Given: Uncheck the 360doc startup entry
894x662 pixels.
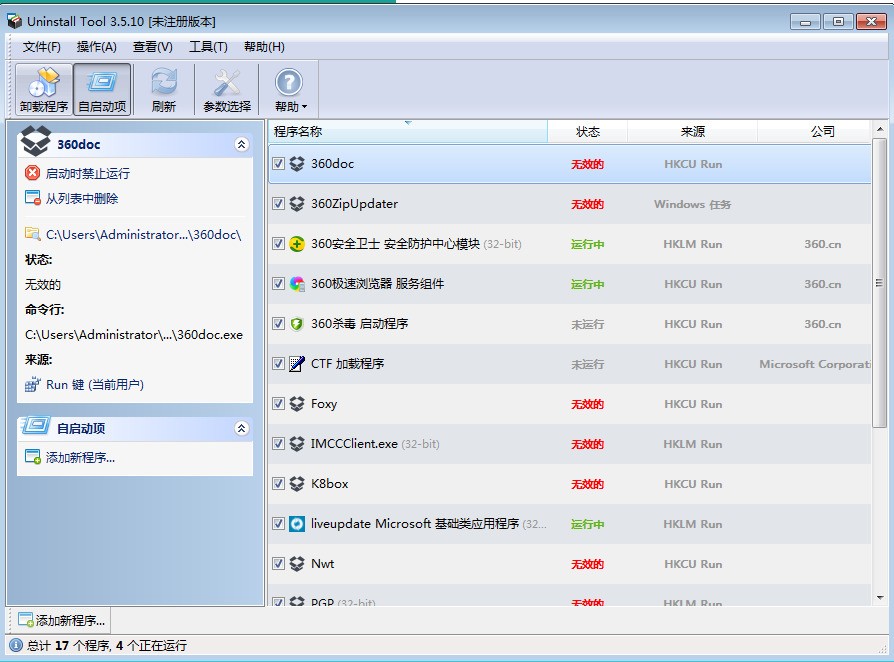Looking at the screenshot, I should pos(277,163).
